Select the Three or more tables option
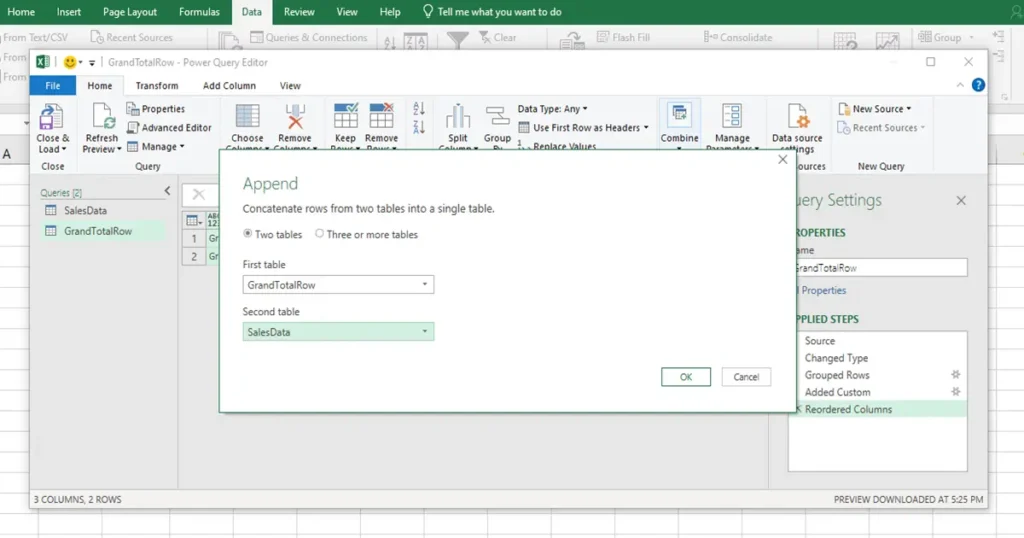This screenshot has width=1024, height=538. [x=319, y=234]
